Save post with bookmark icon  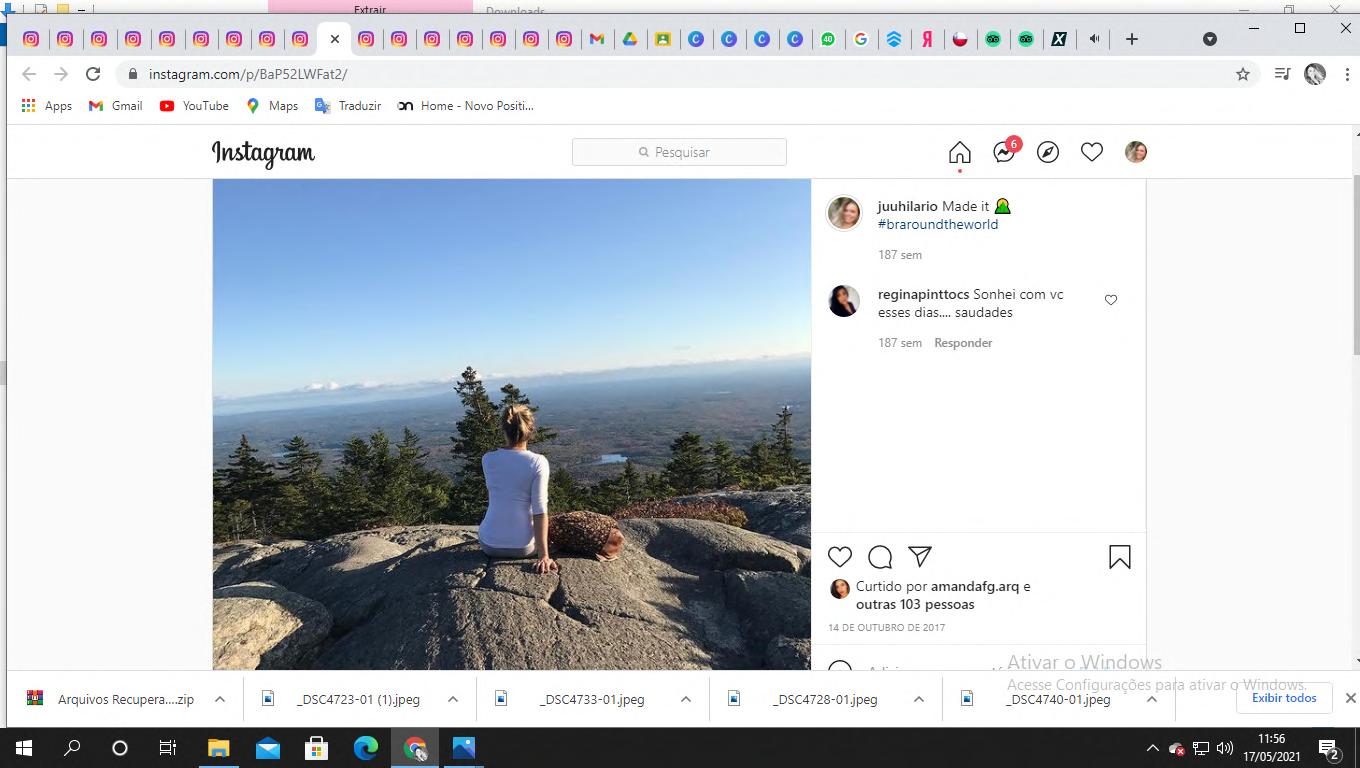[1120, 557]
